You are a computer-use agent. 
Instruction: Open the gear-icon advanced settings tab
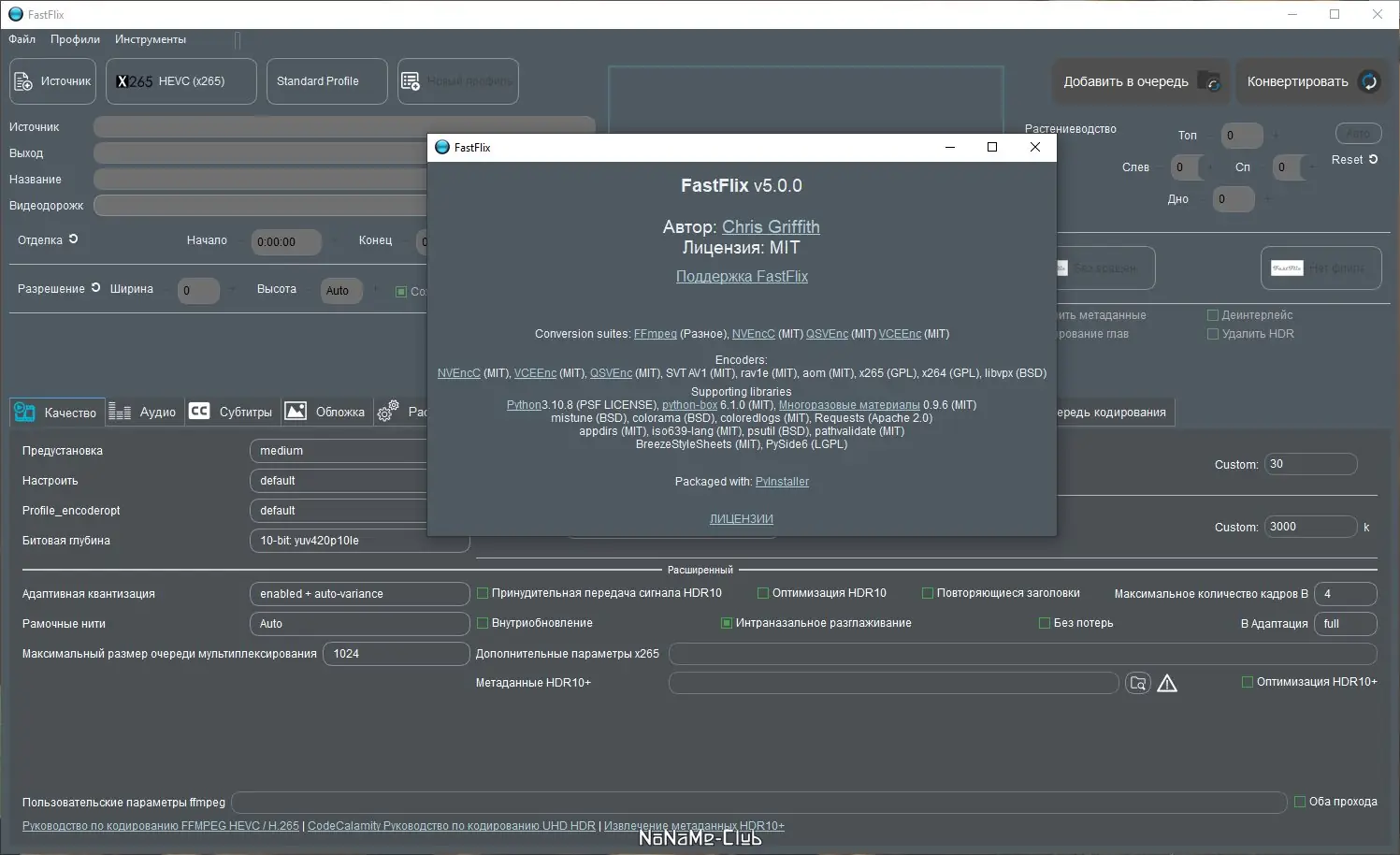387,412
